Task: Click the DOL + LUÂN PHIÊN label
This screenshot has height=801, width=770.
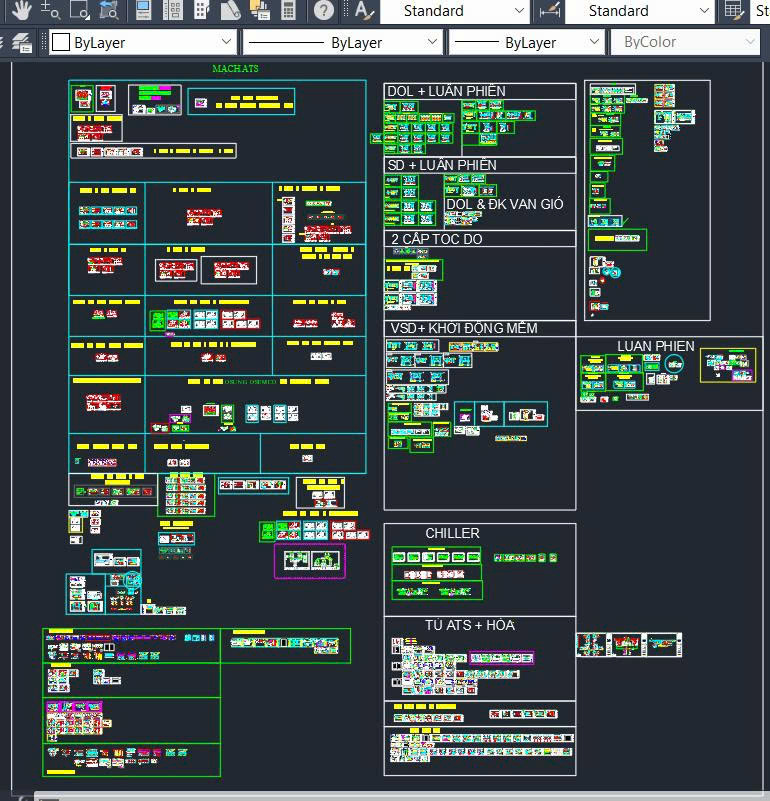Action: (x=446, y=91)
